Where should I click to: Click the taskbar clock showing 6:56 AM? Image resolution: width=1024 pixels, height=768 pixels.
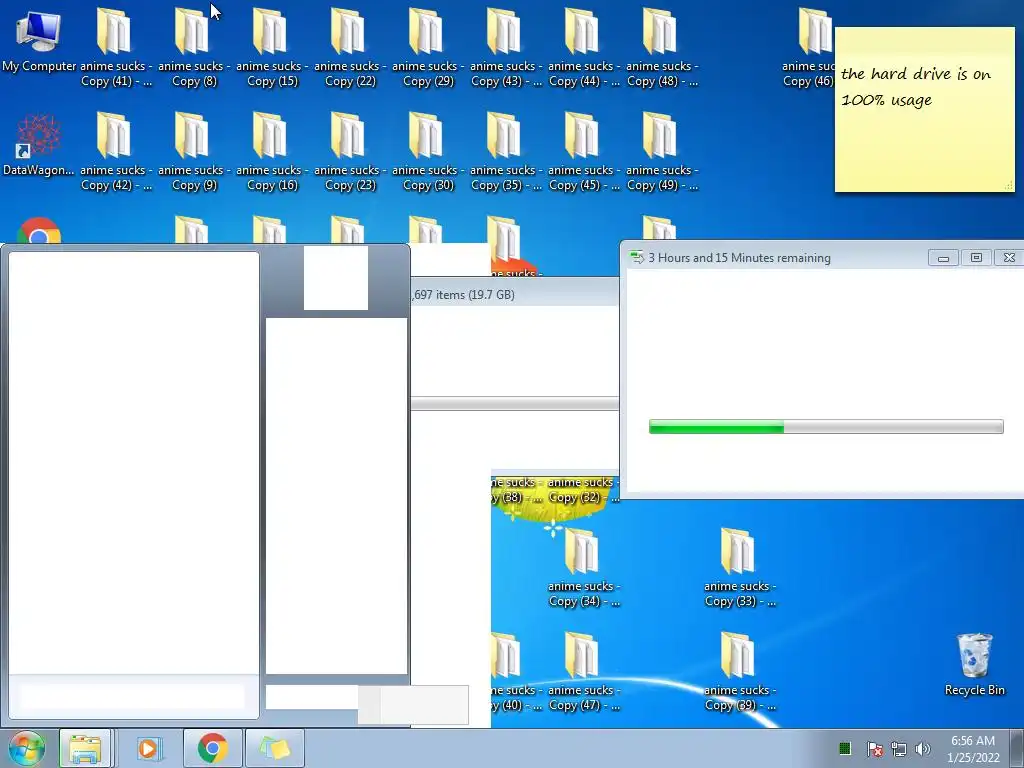coord(973,748)
